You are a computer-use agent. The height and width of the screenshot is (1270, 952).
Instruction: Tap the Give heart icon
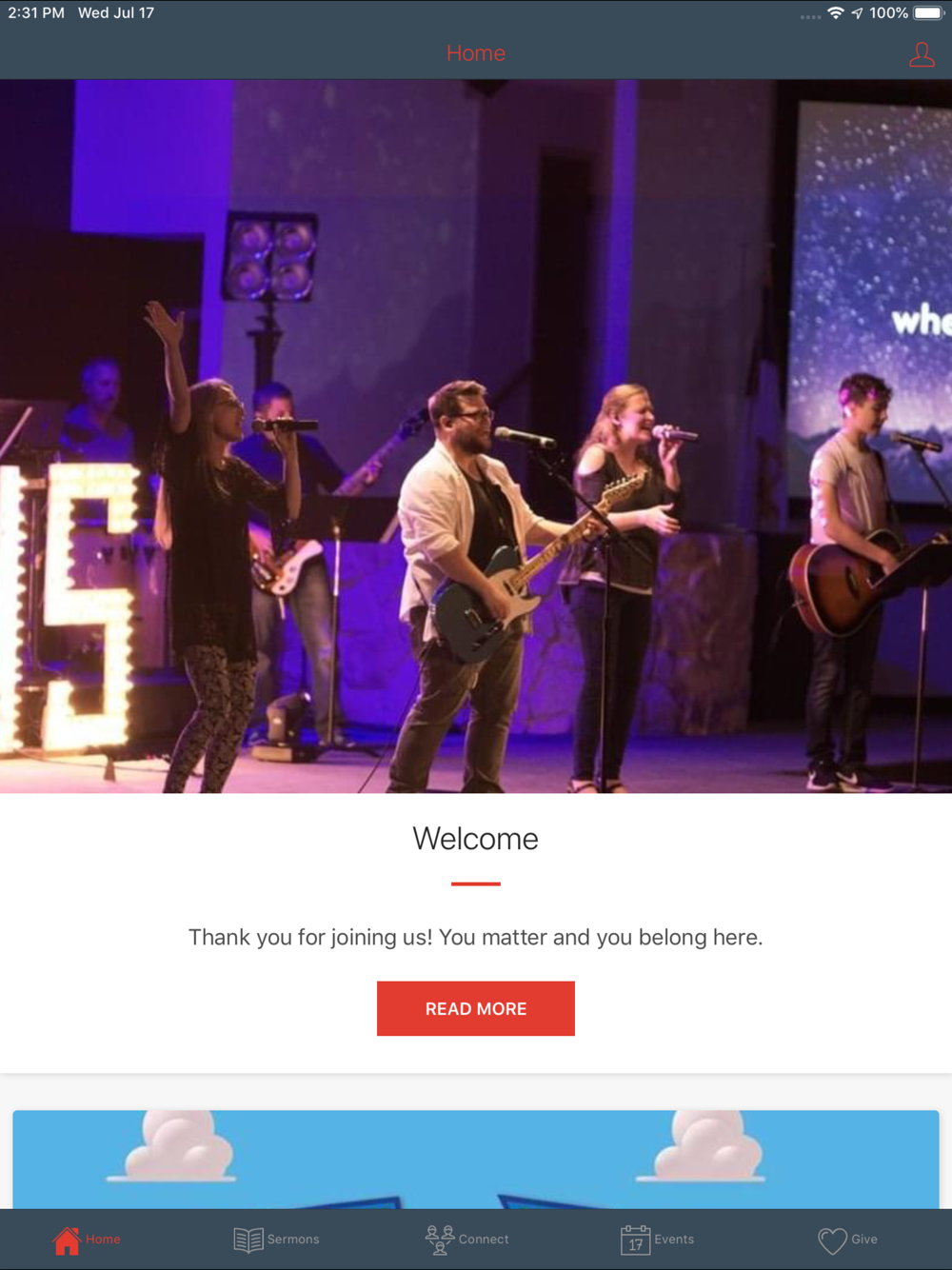click(x=832, y=1240)
